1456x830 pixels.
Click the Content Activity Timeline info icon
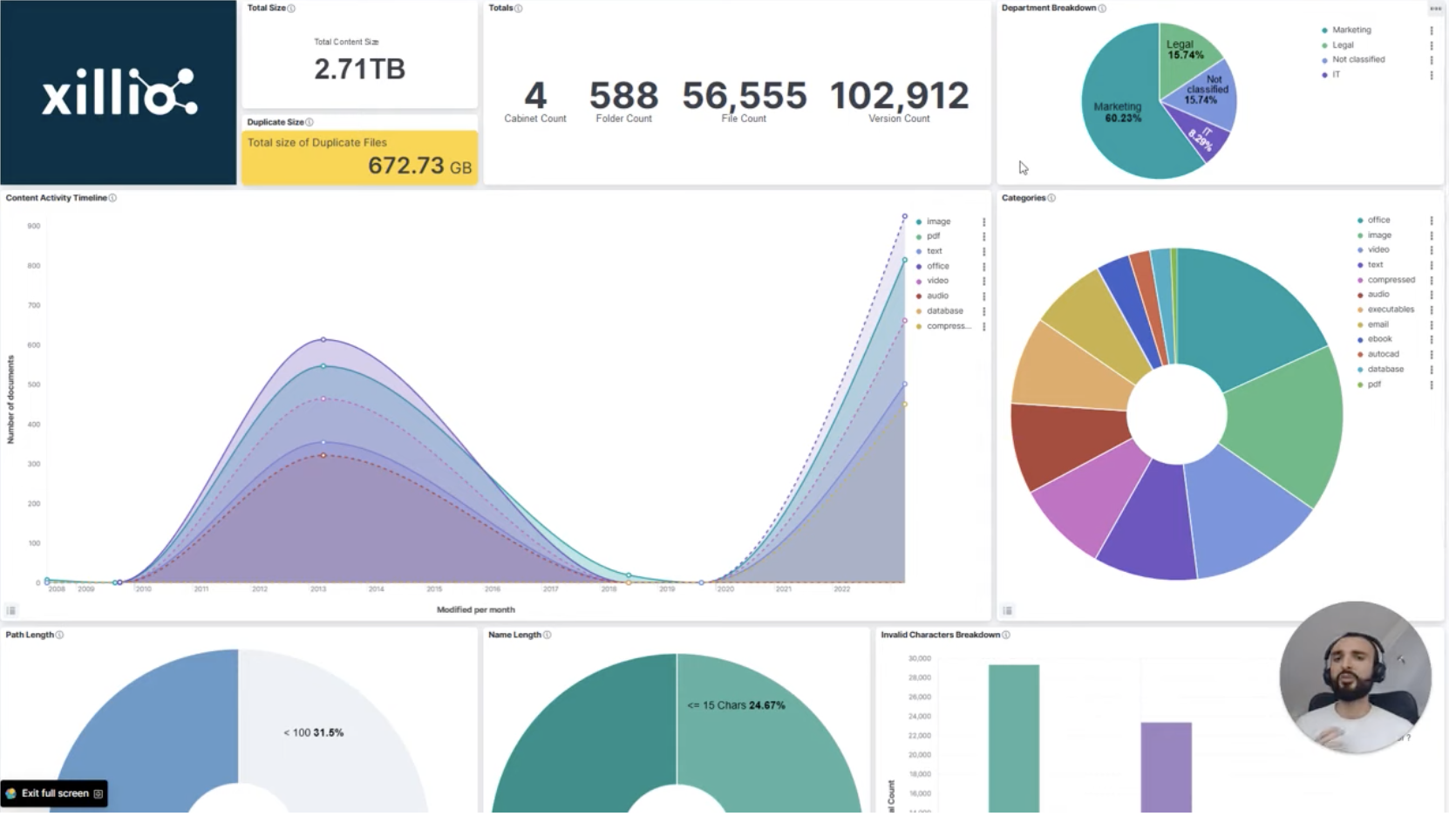[112, 199]
